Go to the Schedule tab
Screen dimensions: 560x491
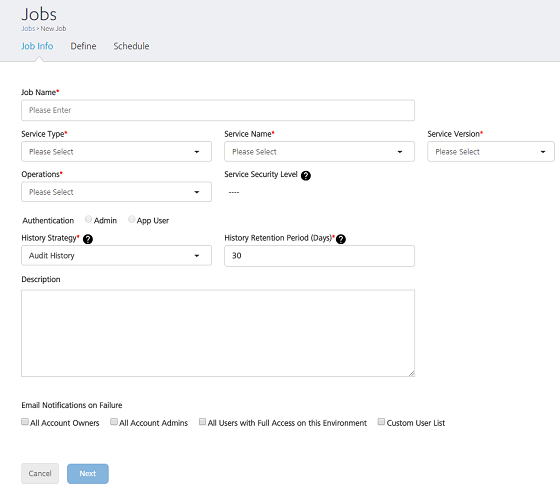(131, 46)
